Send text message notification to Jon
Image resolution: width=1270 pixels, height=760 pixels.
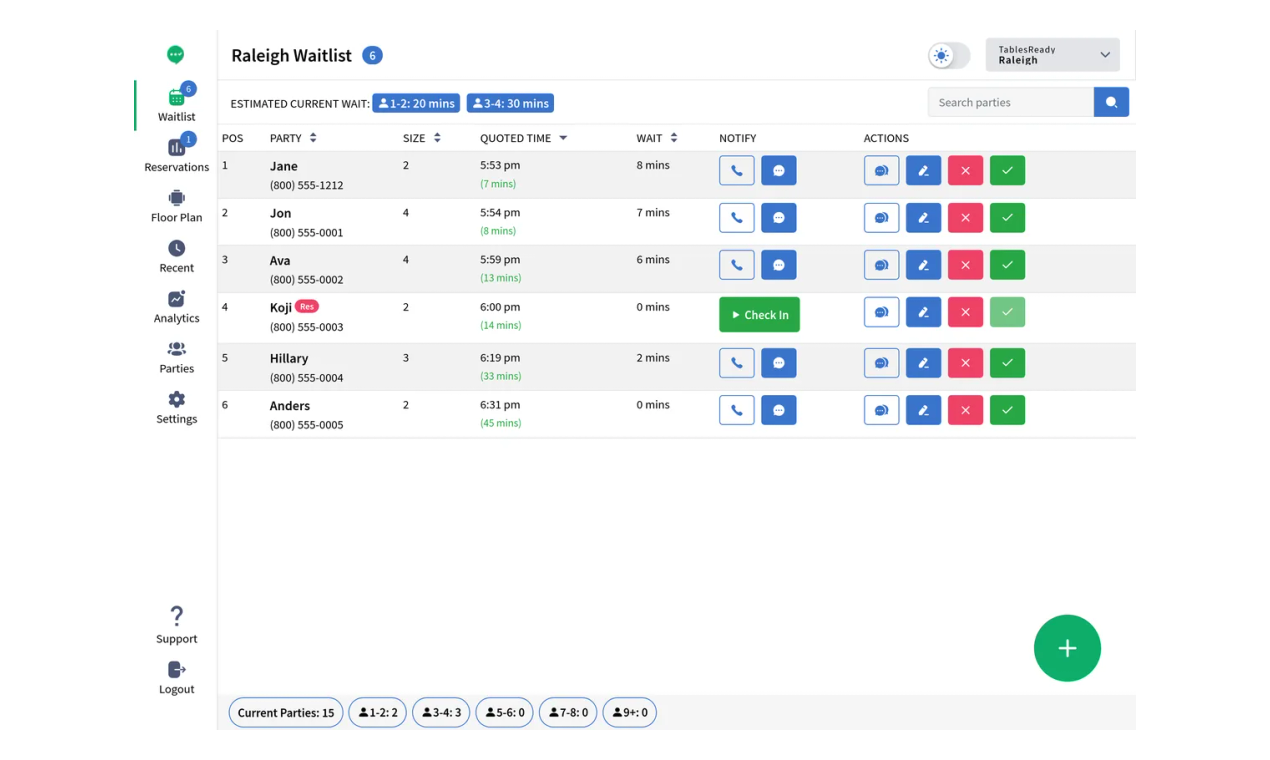pos(779,218)
